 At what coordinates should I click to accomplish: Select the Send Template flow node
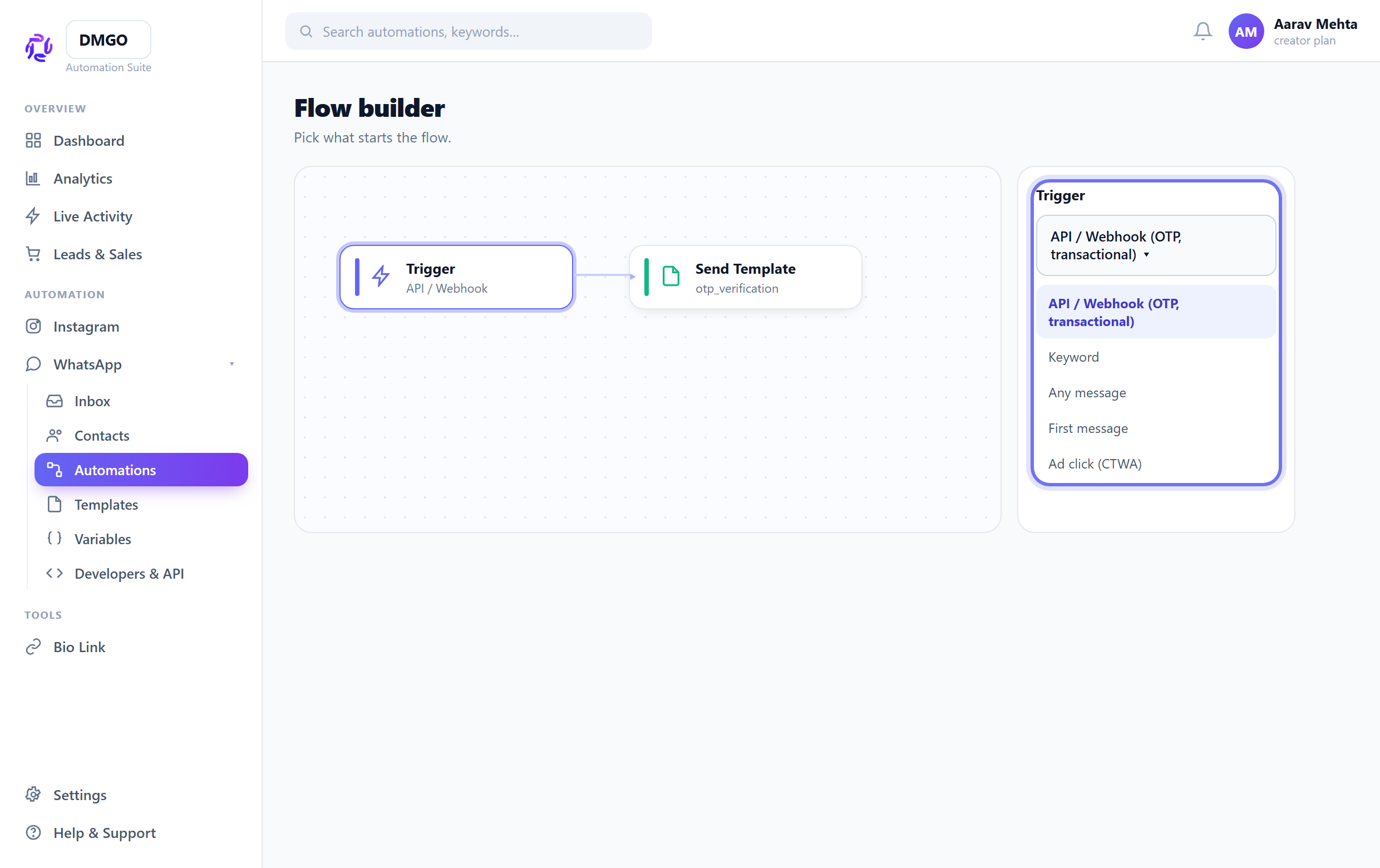point(745,277)
